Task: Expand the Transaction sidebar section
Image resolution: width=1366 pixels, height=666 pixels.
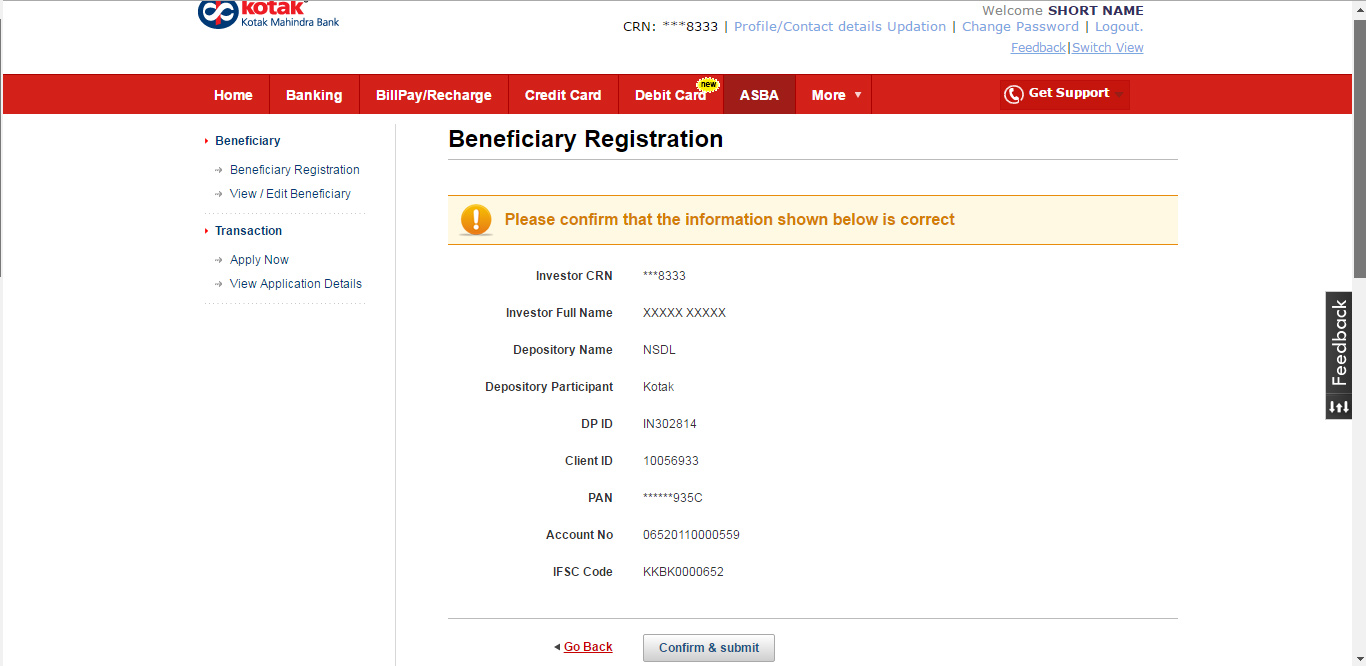Action: tap(248, 231)
